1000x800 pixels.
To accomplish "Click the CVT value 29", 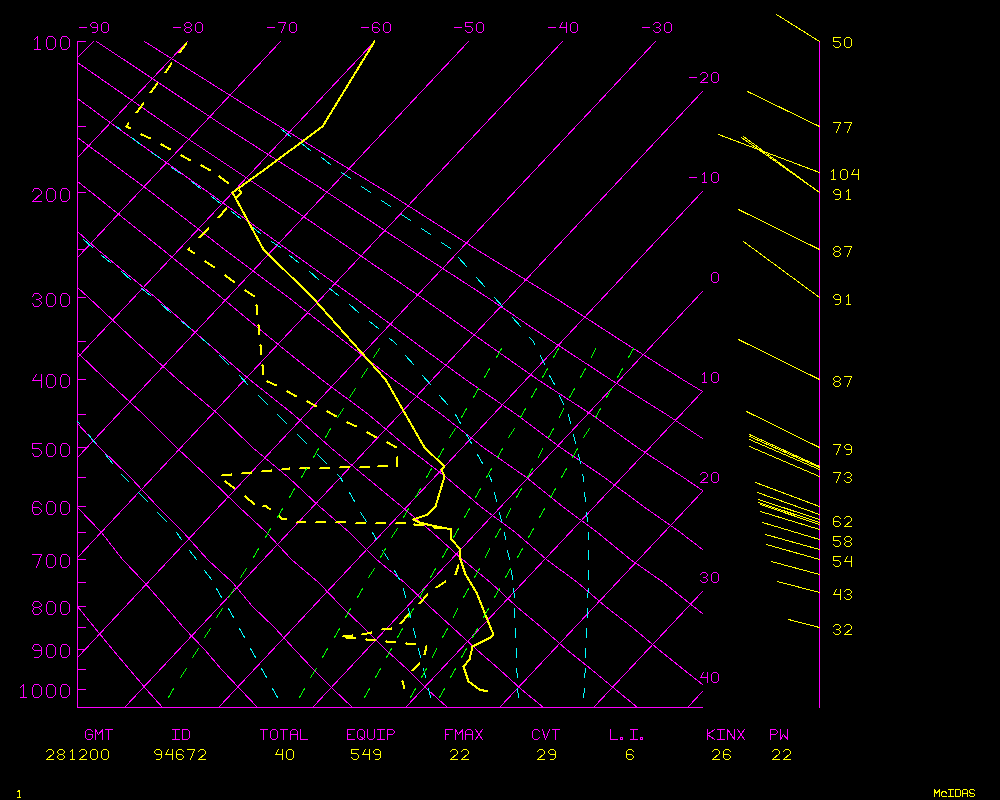I will tap(546, 755).
